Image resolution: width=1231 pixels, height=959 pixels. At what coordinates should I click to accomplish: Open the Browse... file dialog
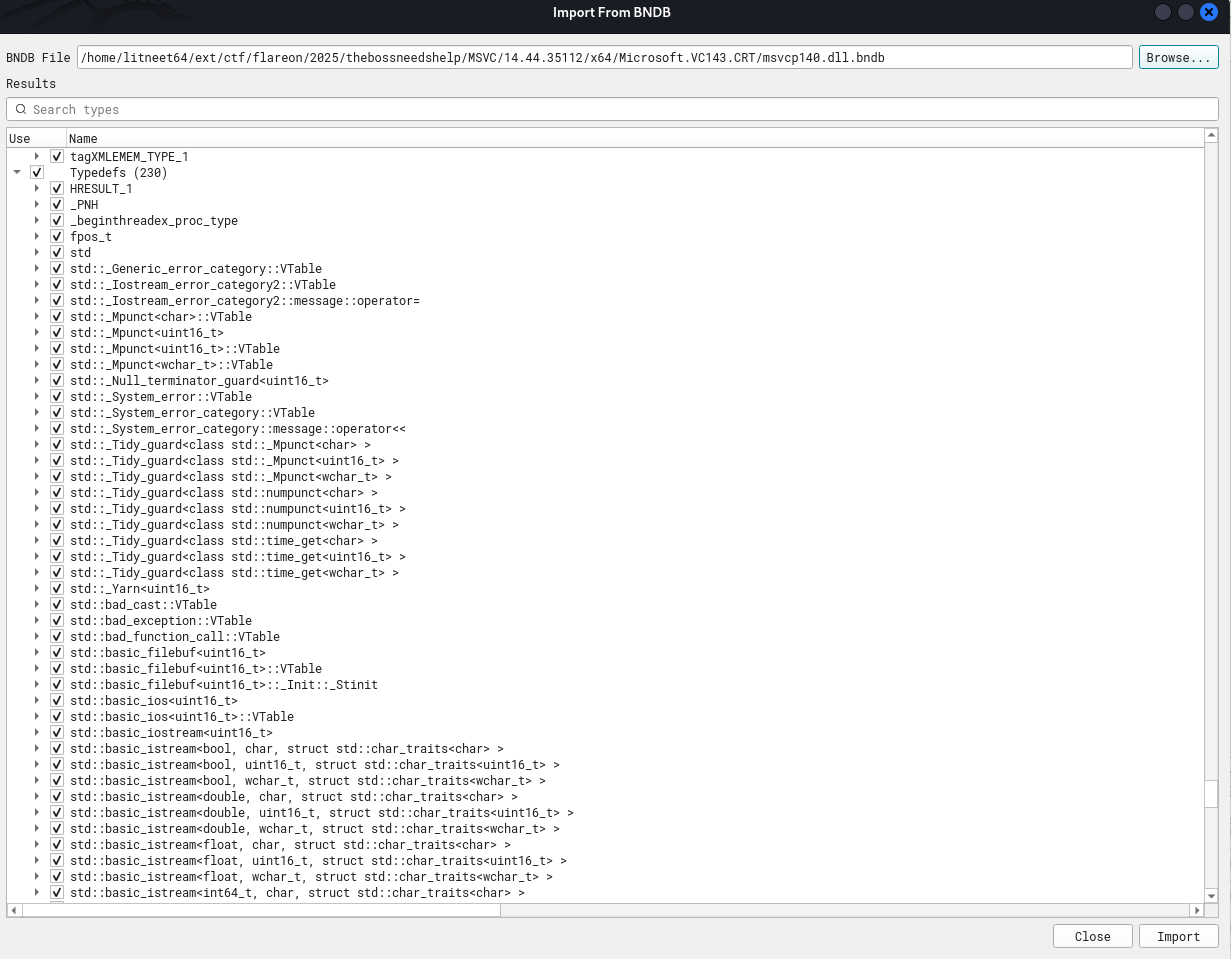click(1178, 58)
